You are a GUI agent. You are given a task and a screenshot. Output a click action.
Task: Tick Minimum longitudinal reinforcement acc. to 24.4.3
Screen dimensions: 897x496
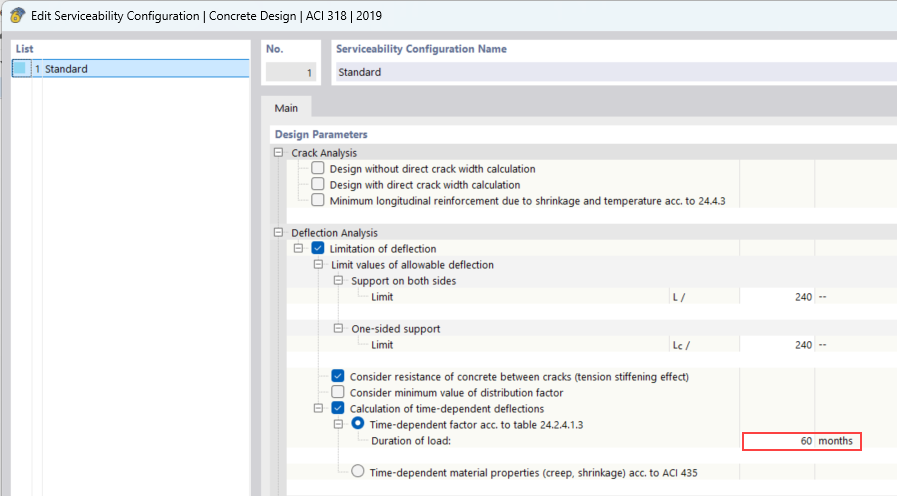(x=318, y=201)
